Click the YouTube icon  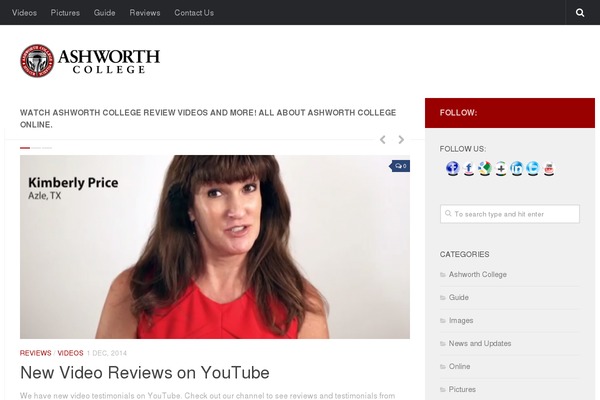tap(549, 168)
